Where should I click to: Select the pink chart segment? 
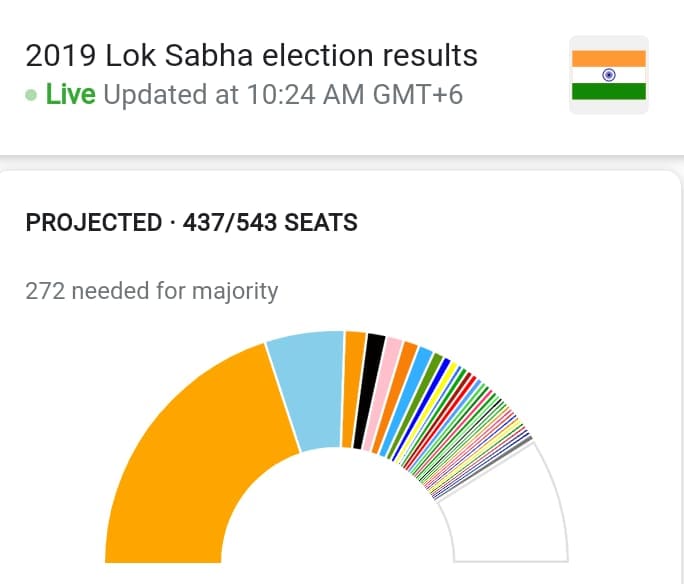point(383,395)
